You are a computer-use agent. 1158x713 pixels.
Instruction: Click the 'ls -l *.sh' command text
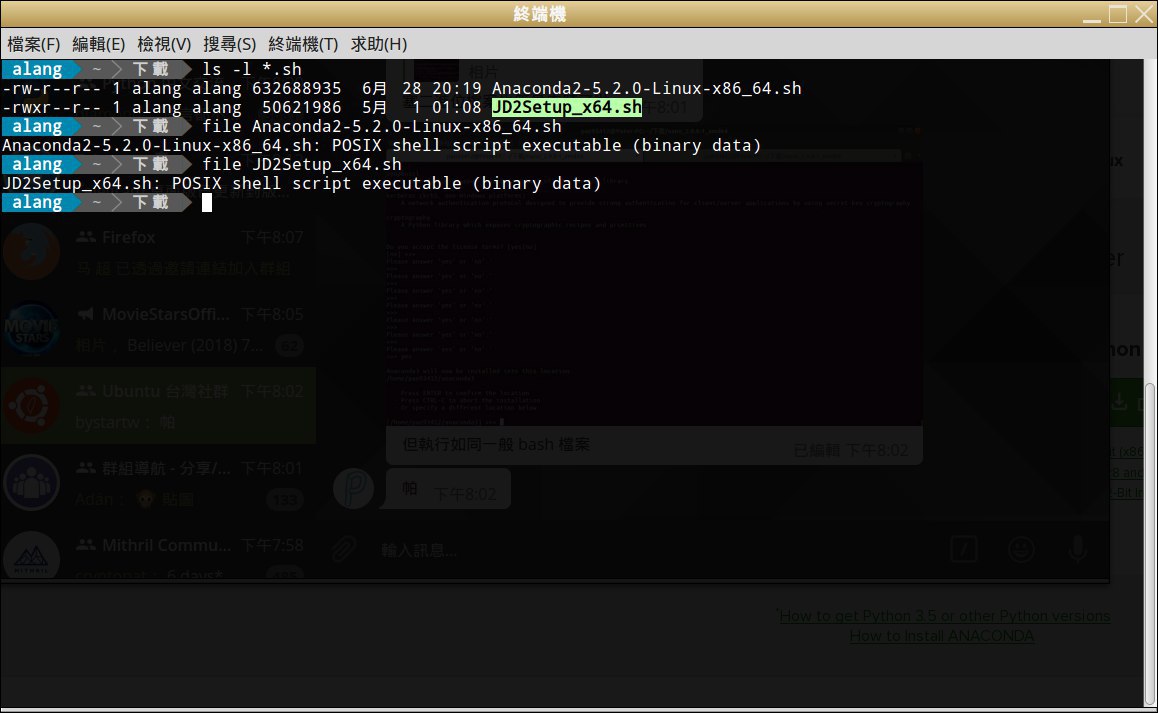(252, 69)
